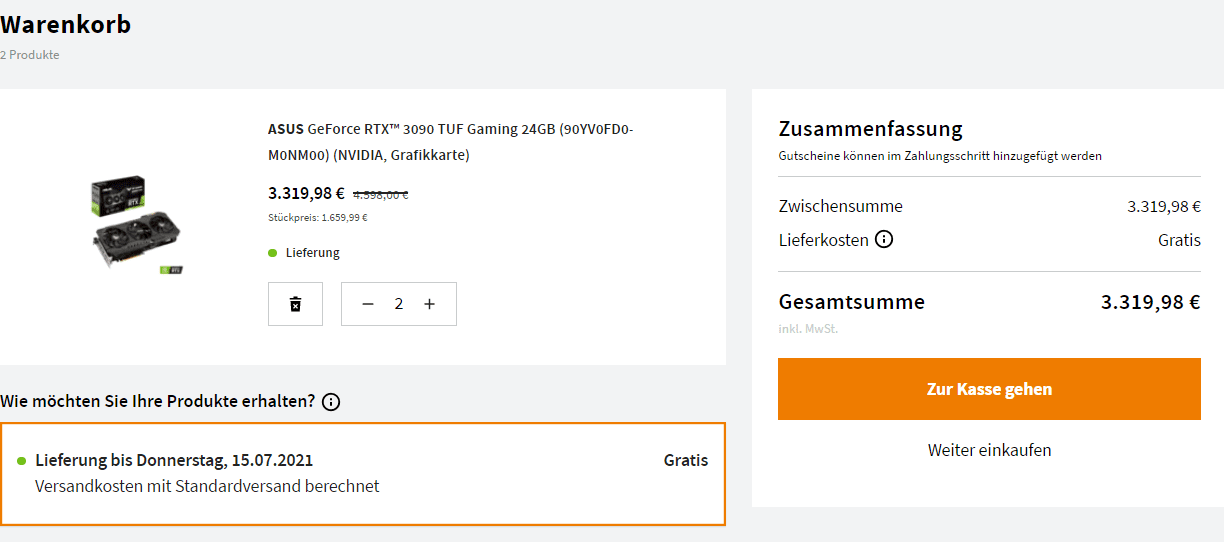
Task: Click the 'Gesamtsumme' amount 3.319,98 €
Action: coord(1150,302)
